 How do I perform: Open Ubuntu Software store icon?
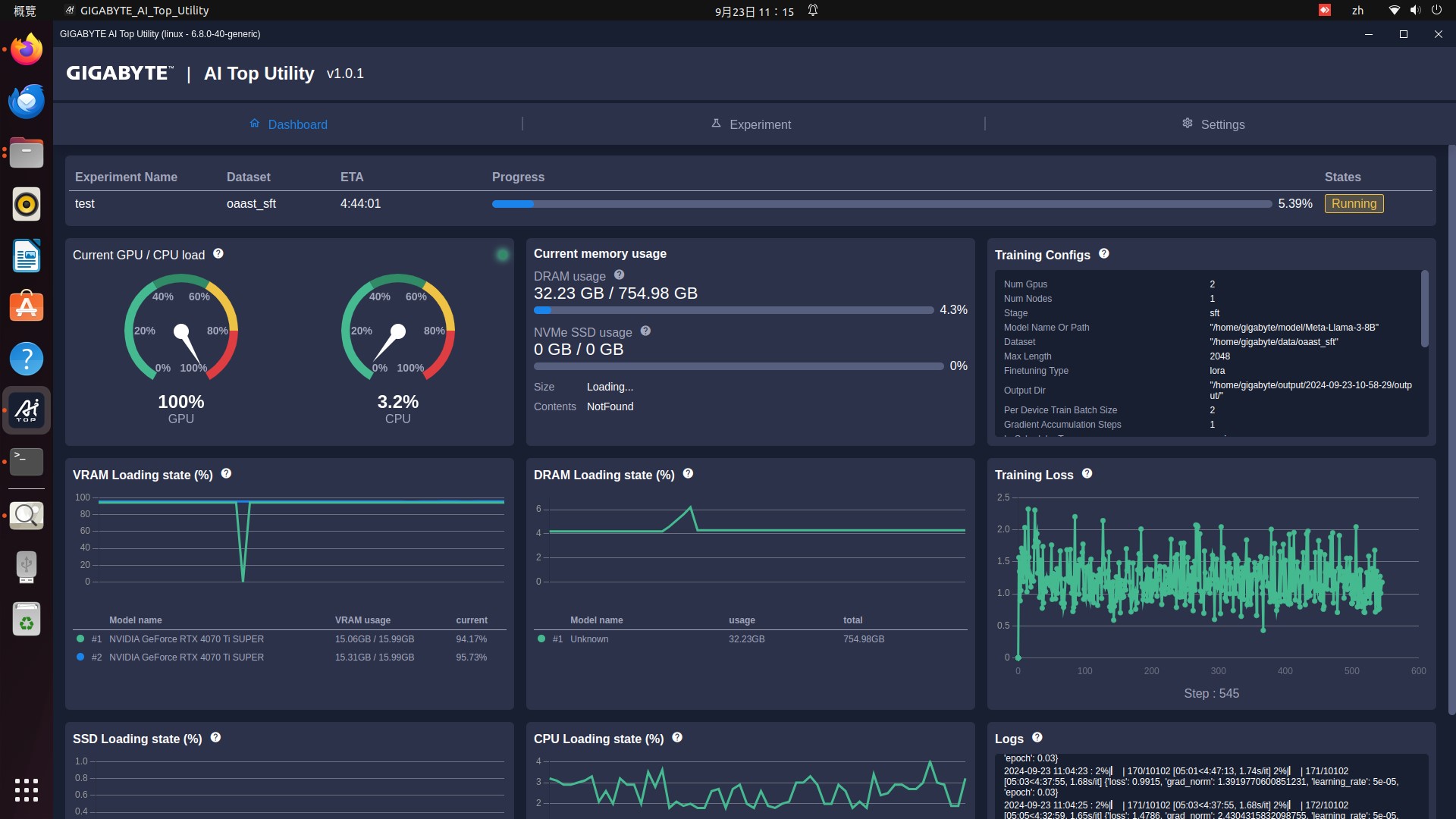click(x=27, y=307)
